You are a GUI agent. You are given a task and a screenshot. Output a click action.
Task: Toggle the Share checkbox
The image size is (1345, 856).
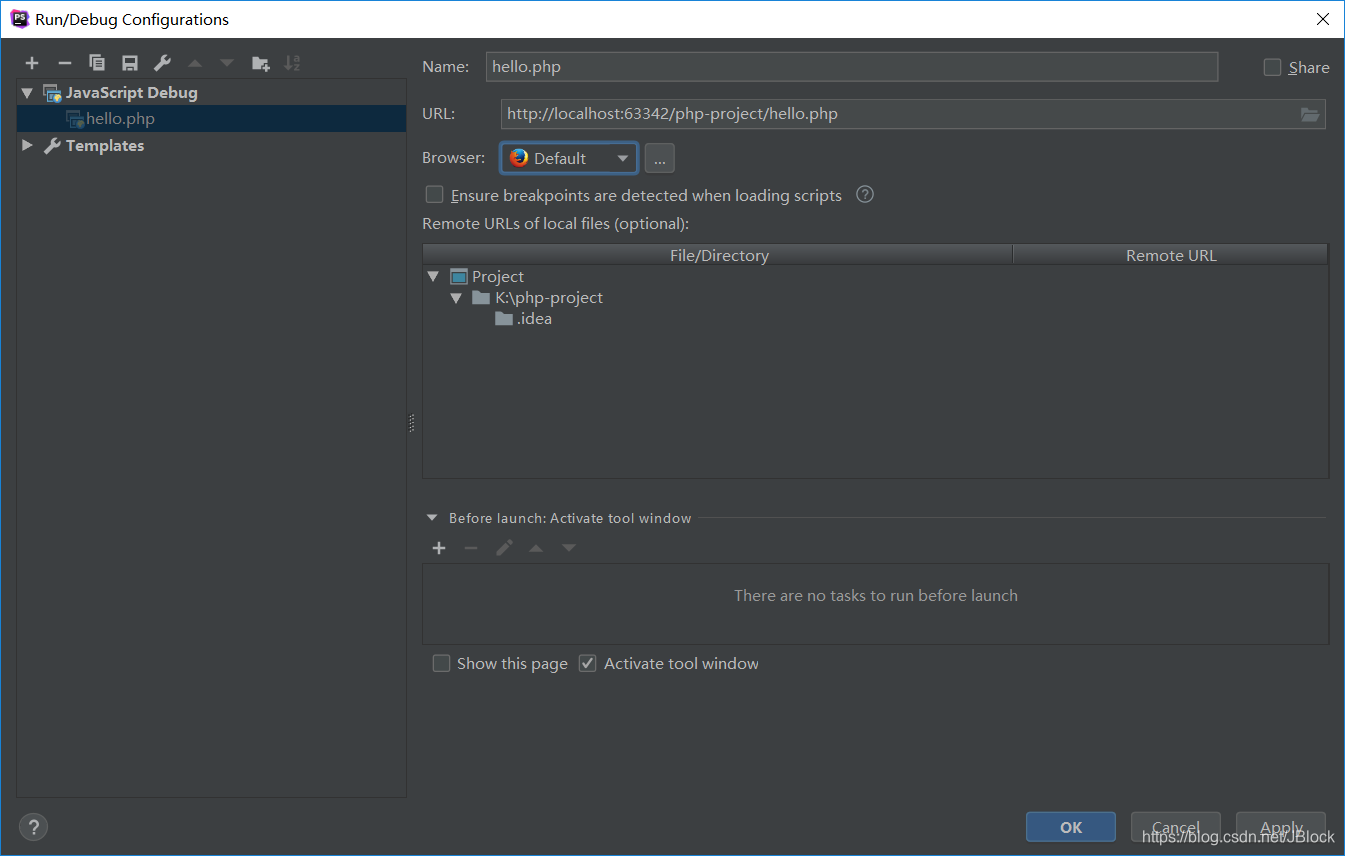pos(1272,67)
